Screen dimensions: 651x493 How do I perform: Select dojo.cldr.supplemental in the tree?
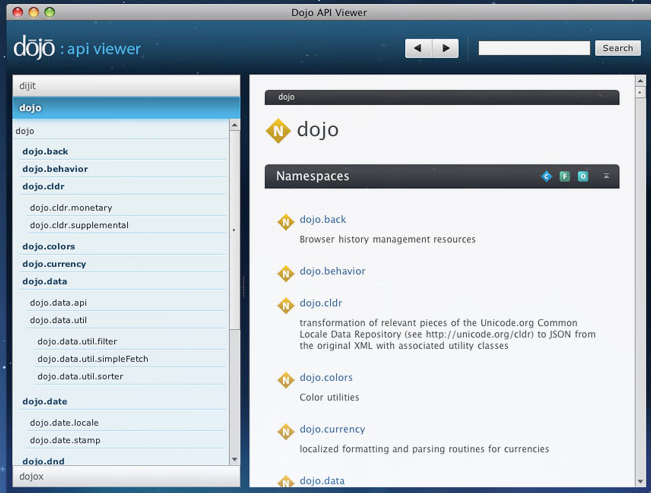[x=127, y=225]
